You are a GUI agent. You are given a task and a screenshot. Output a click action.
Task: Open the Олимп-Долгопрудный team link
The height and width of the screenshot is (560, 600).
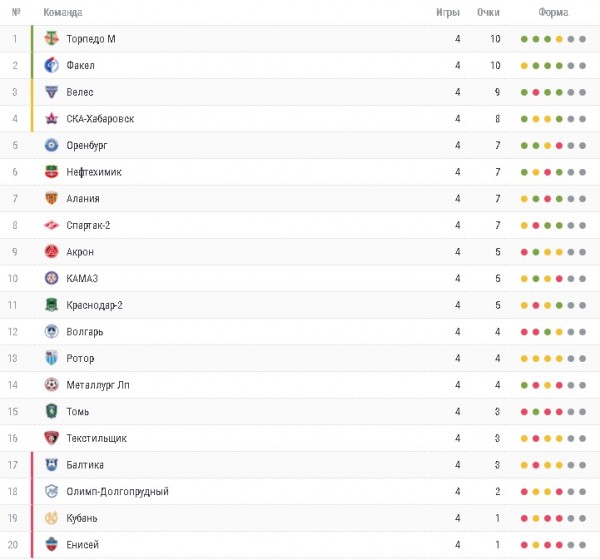coord(117,491)
